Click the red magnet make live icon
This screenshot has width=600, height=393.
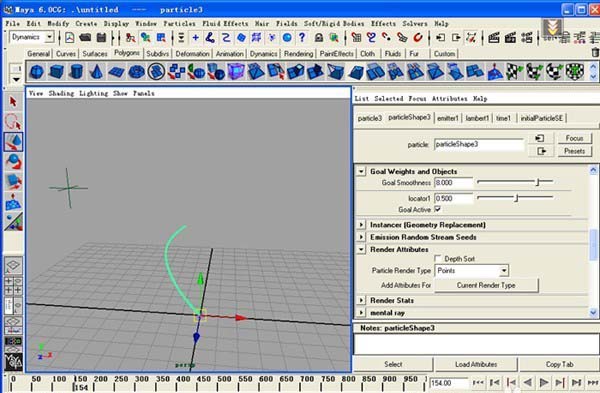tap(417, 38)
